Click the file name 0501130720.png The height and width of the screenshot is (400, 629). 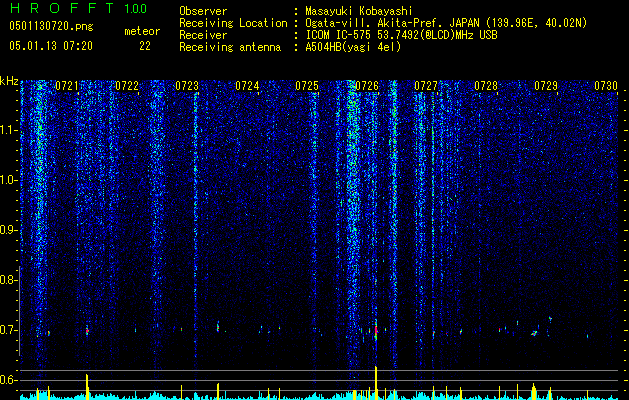51,26
